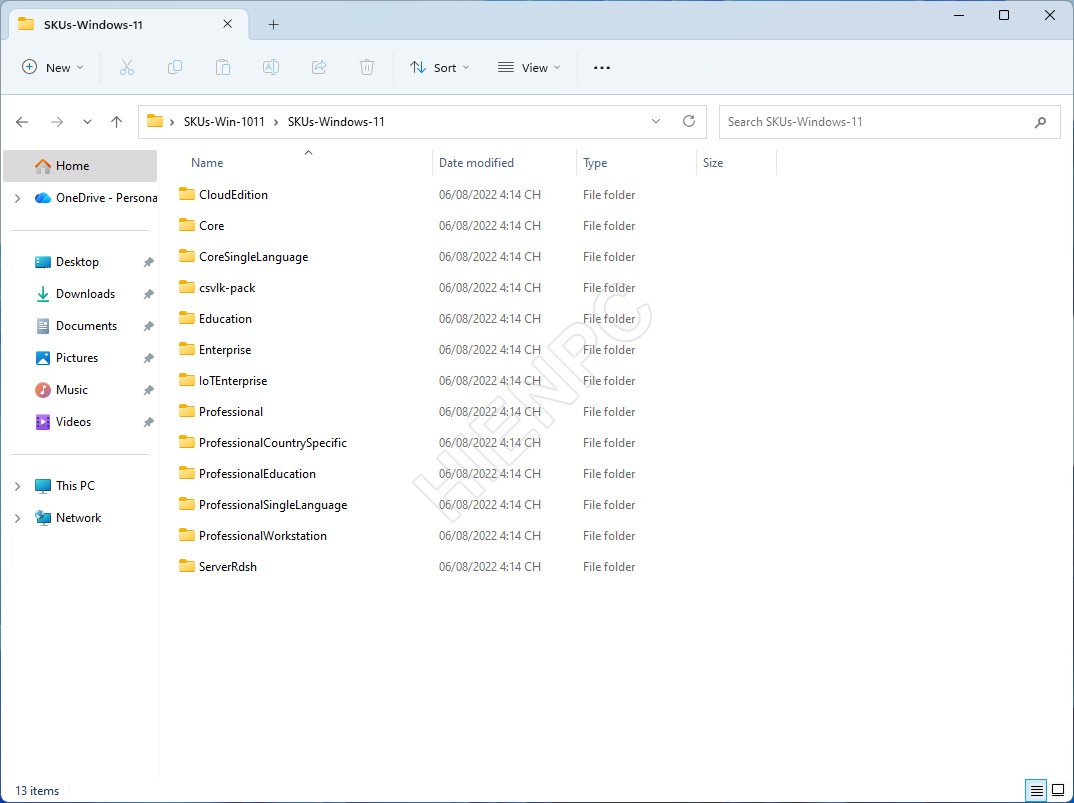Open address bar history dropdown
This screenshot has height=803, width=1074.
(x=655, y=121)
